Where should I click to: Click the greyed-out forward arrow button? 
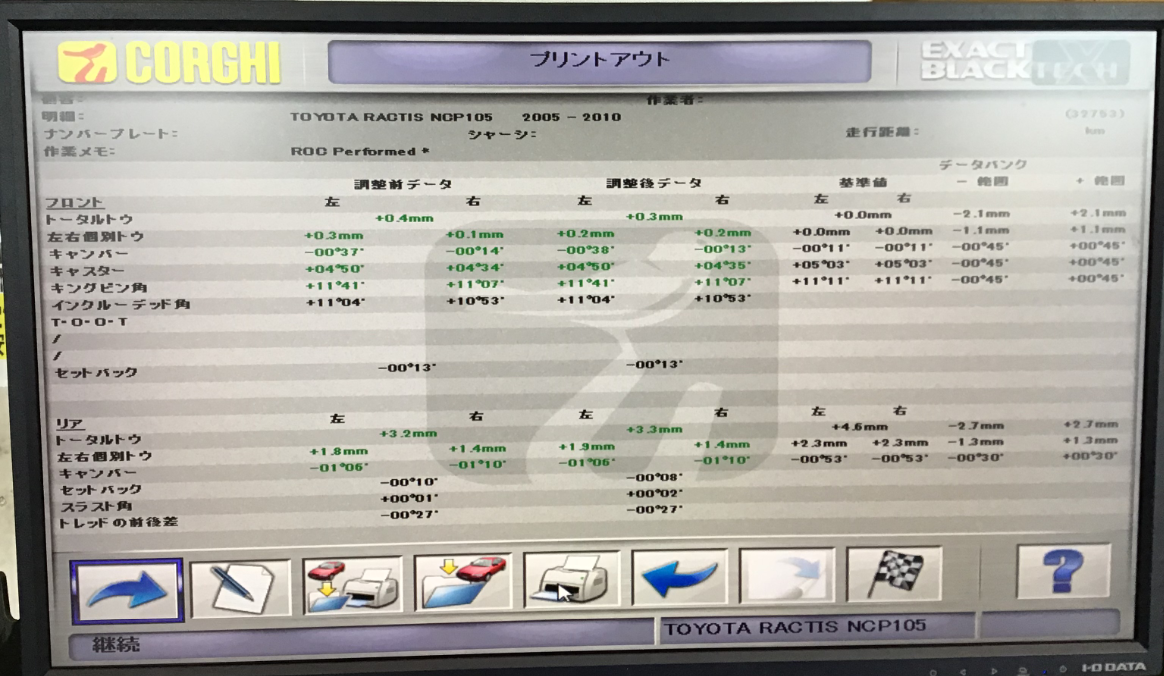[x=787, y=576]
